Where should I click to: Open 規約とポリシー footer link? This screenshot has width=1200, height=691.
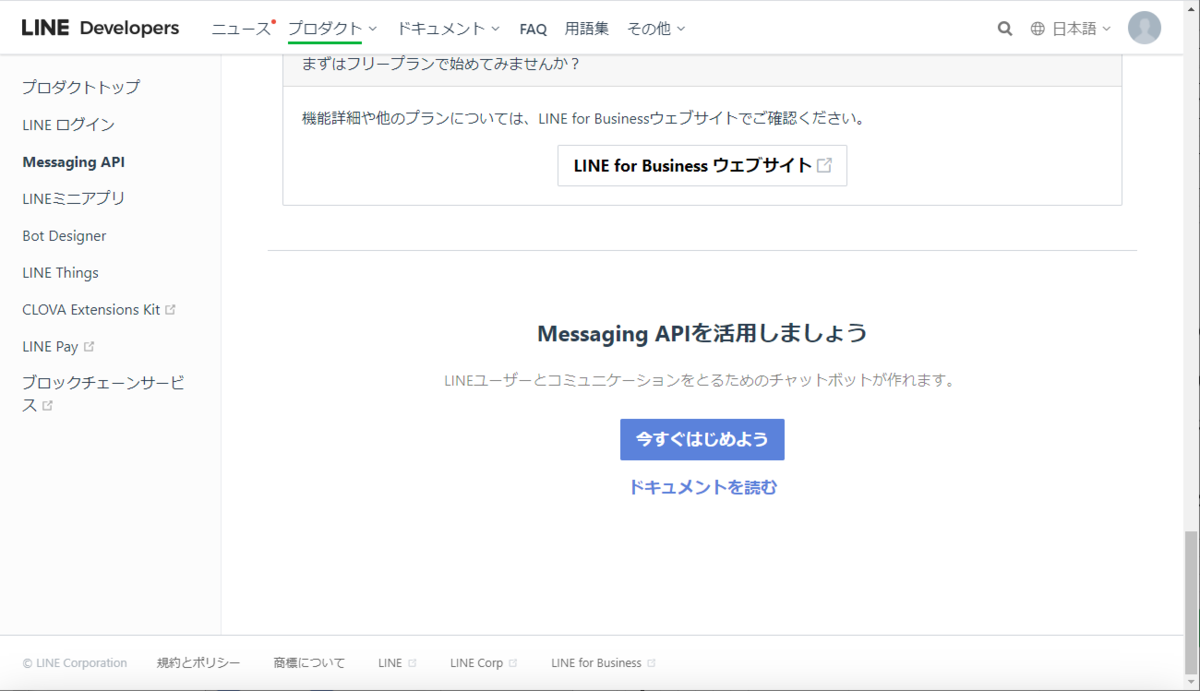coord(199,663)
